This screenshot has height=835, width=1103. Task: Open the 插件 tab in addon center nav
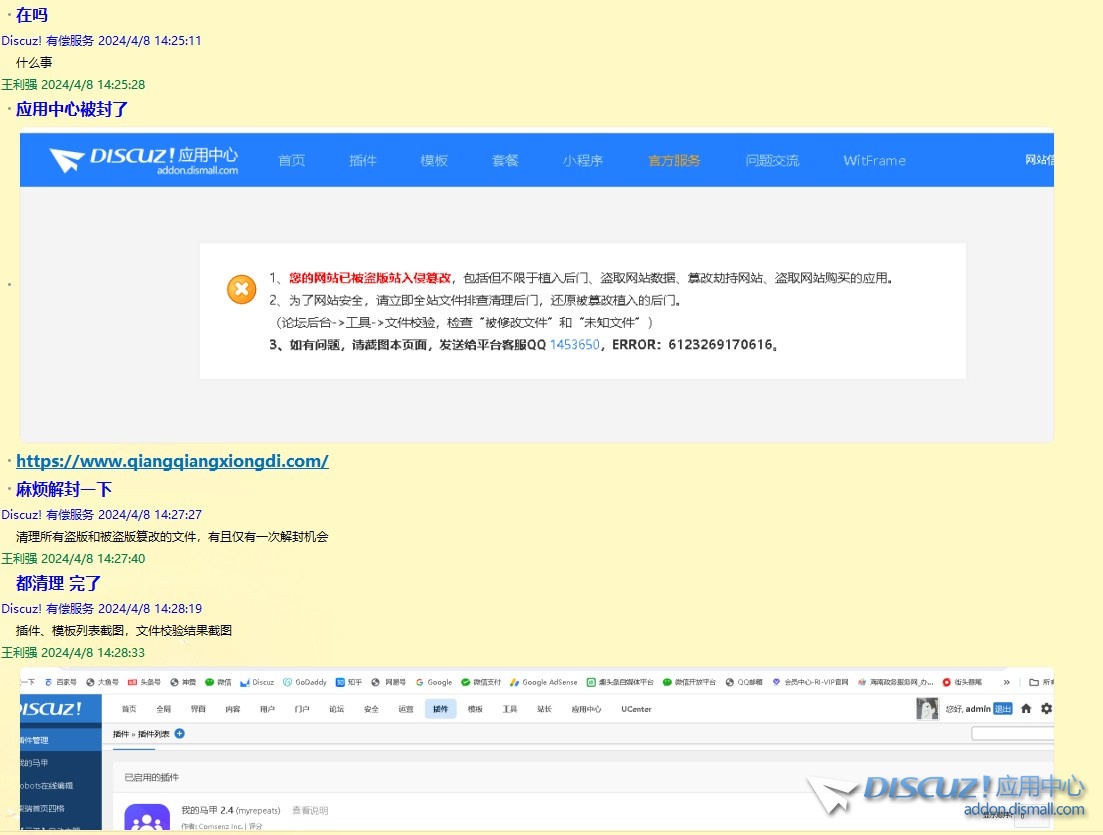pyautogui.click(x=362, y=160)
